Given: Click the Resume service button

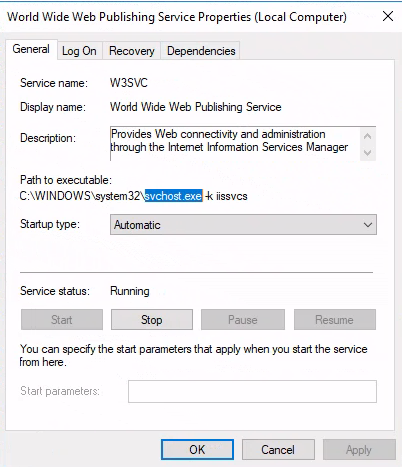Looking at the screenshot, I should (x=334, y=320).
